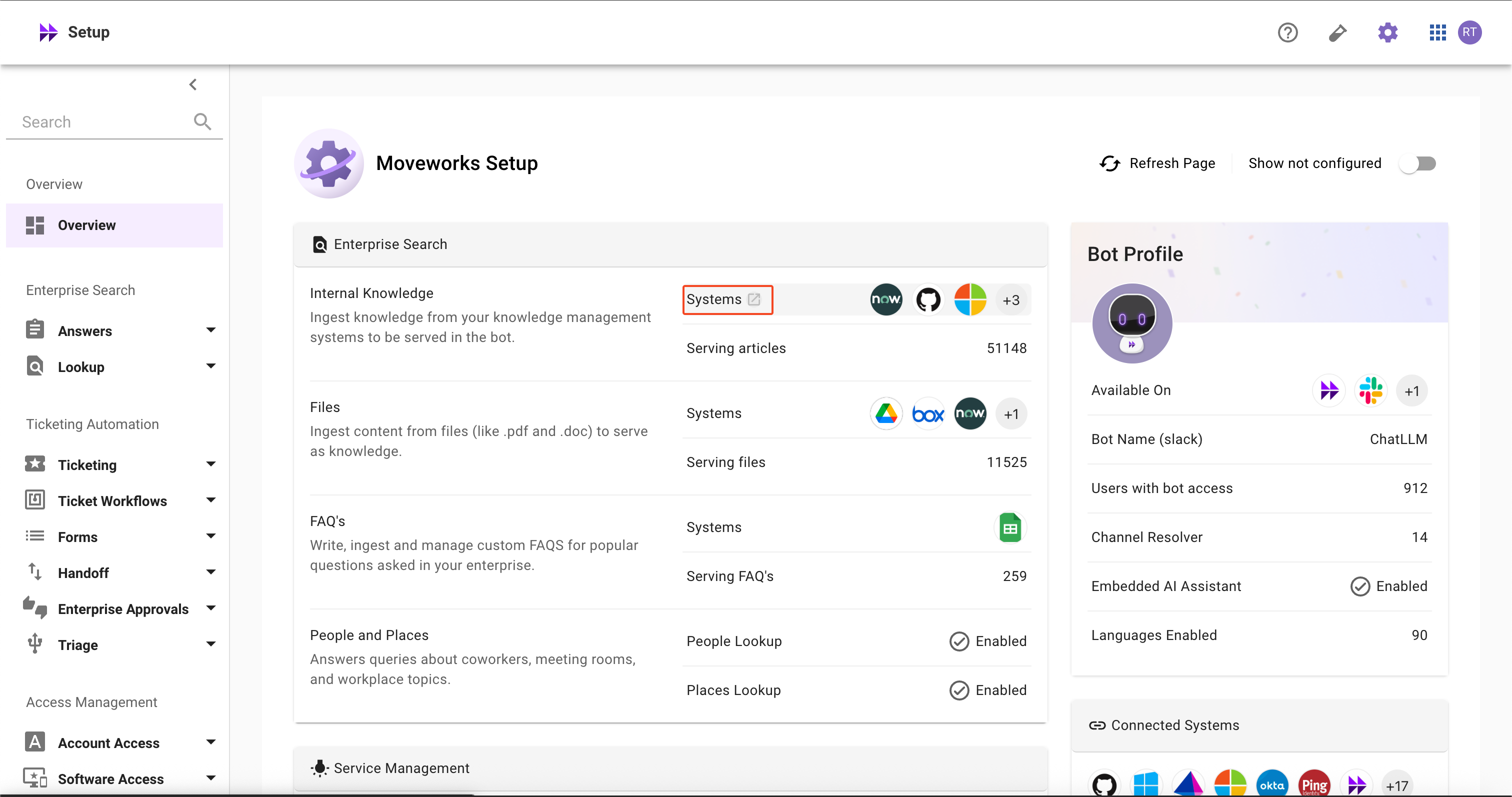Click the Enterprise Search section header
This screenshot has height=797, width=1512.
pos(670,244)
